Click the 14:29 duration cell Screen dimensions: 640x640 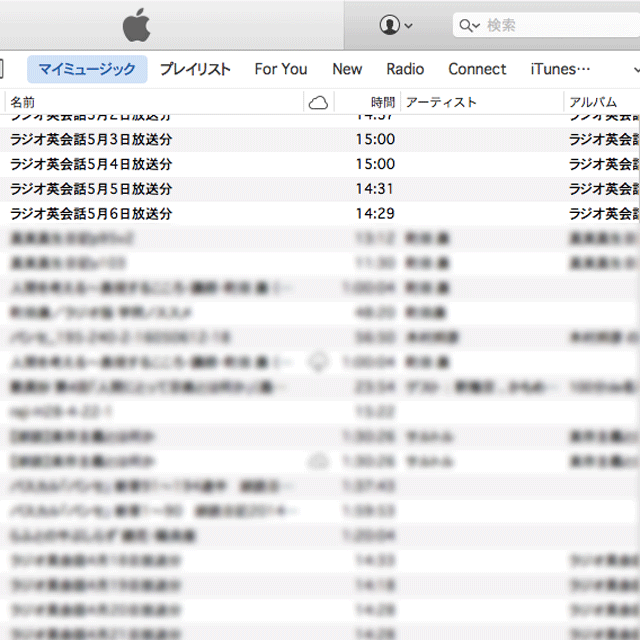[375, 213]
